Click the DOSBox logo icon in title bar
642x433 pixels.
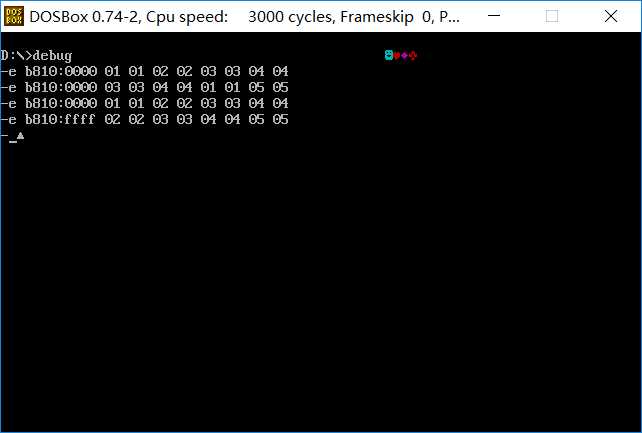tap(14, 16)
